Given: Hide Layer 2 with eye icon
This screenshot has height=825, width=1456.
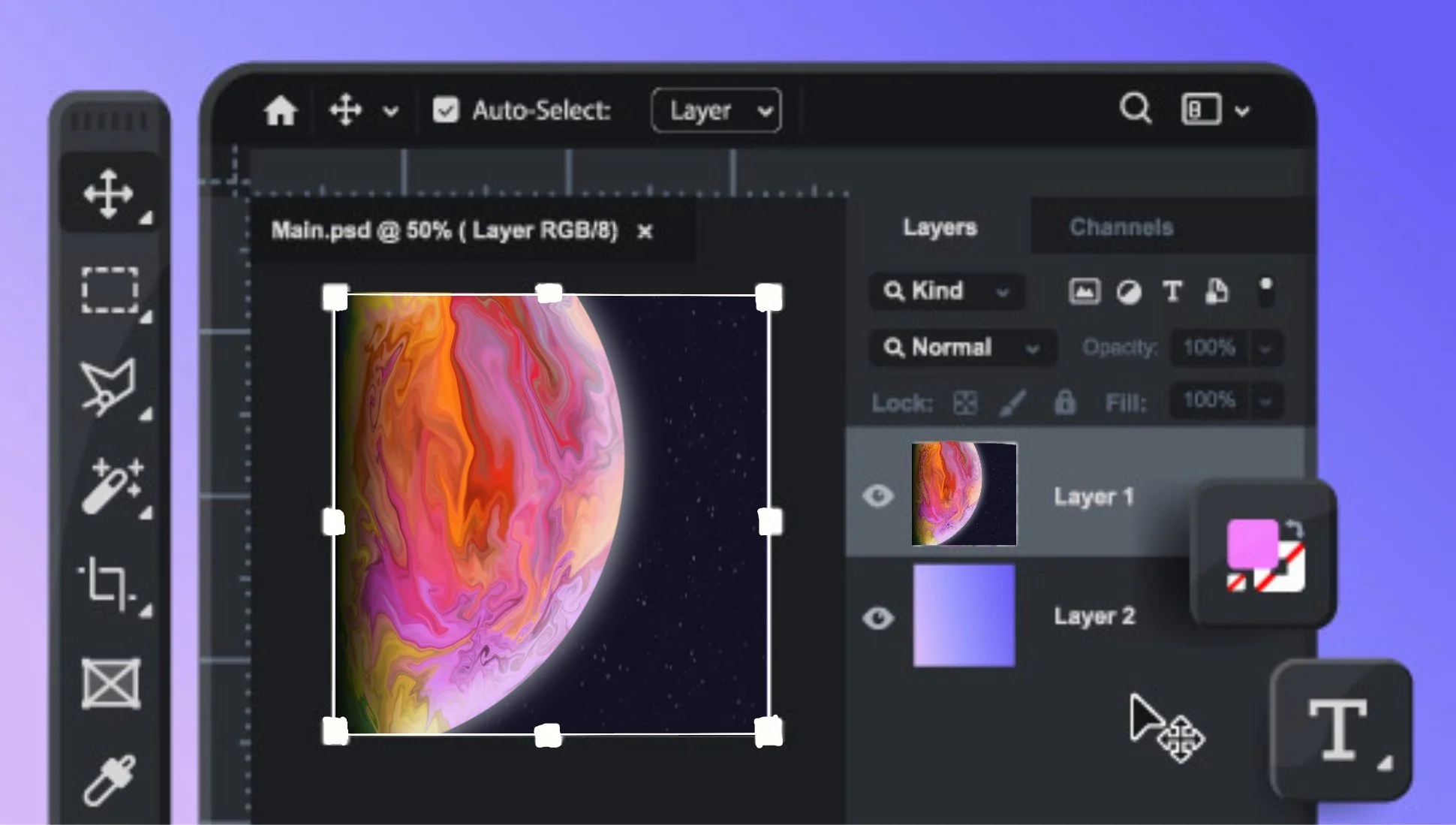Looking at the screenshot, I should pyautogui.click(x=878, y=617).
